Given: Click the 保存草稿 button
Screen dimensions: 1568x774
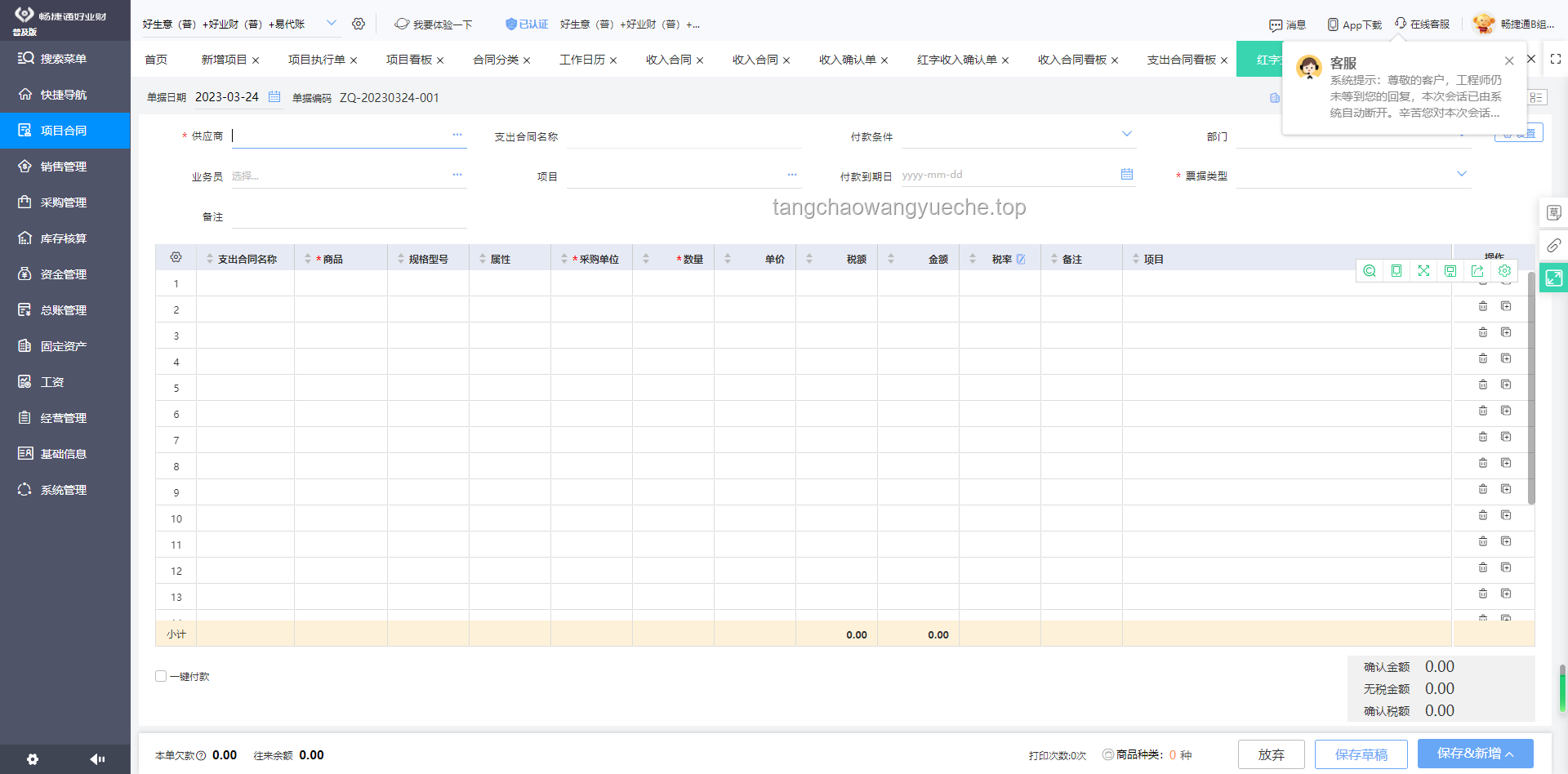Looking at the screenshot, I should coord(1361,754).
